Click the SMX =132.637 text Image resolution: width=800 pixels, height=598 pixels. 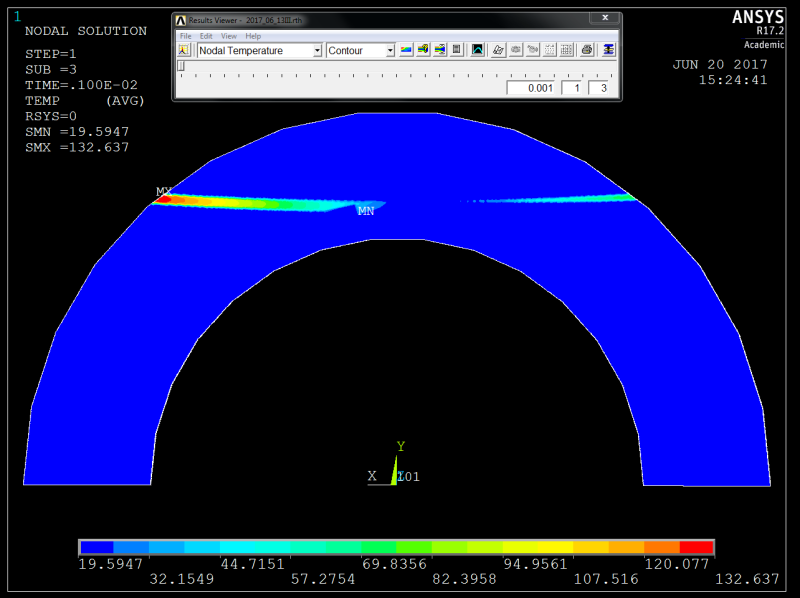click(x=77, y=147)
